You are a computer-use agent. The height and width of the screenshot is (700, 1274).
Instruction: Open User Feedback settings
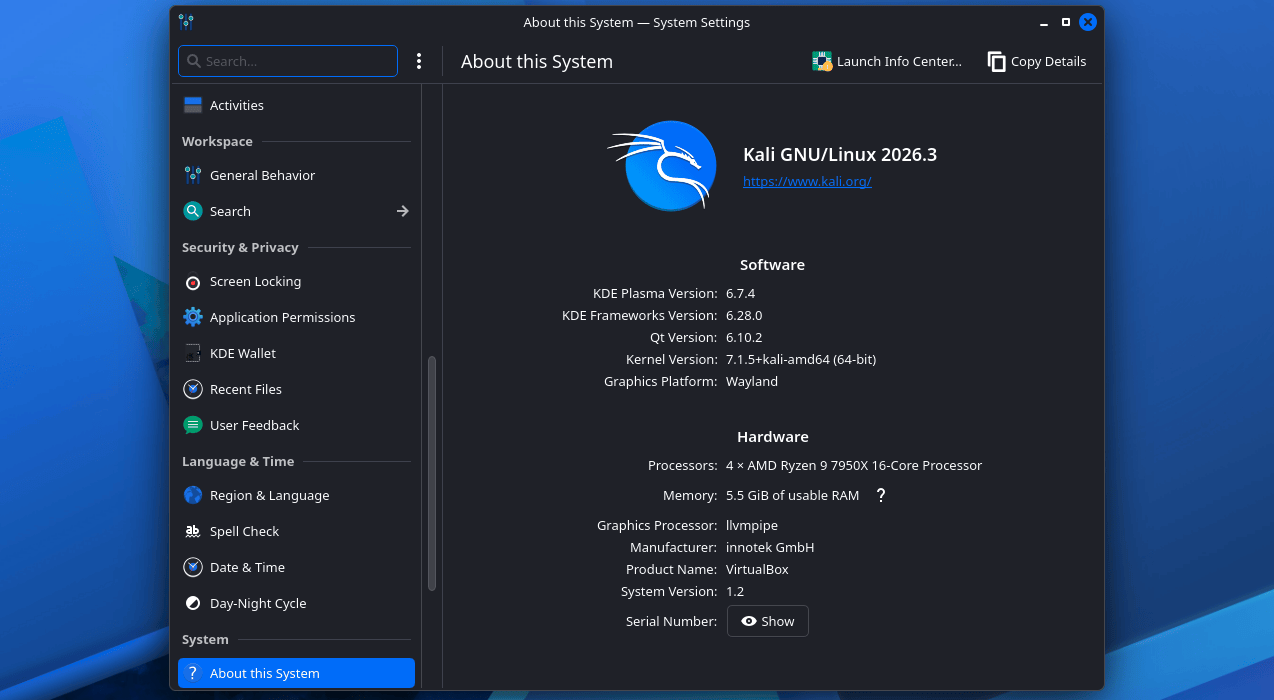296,425
